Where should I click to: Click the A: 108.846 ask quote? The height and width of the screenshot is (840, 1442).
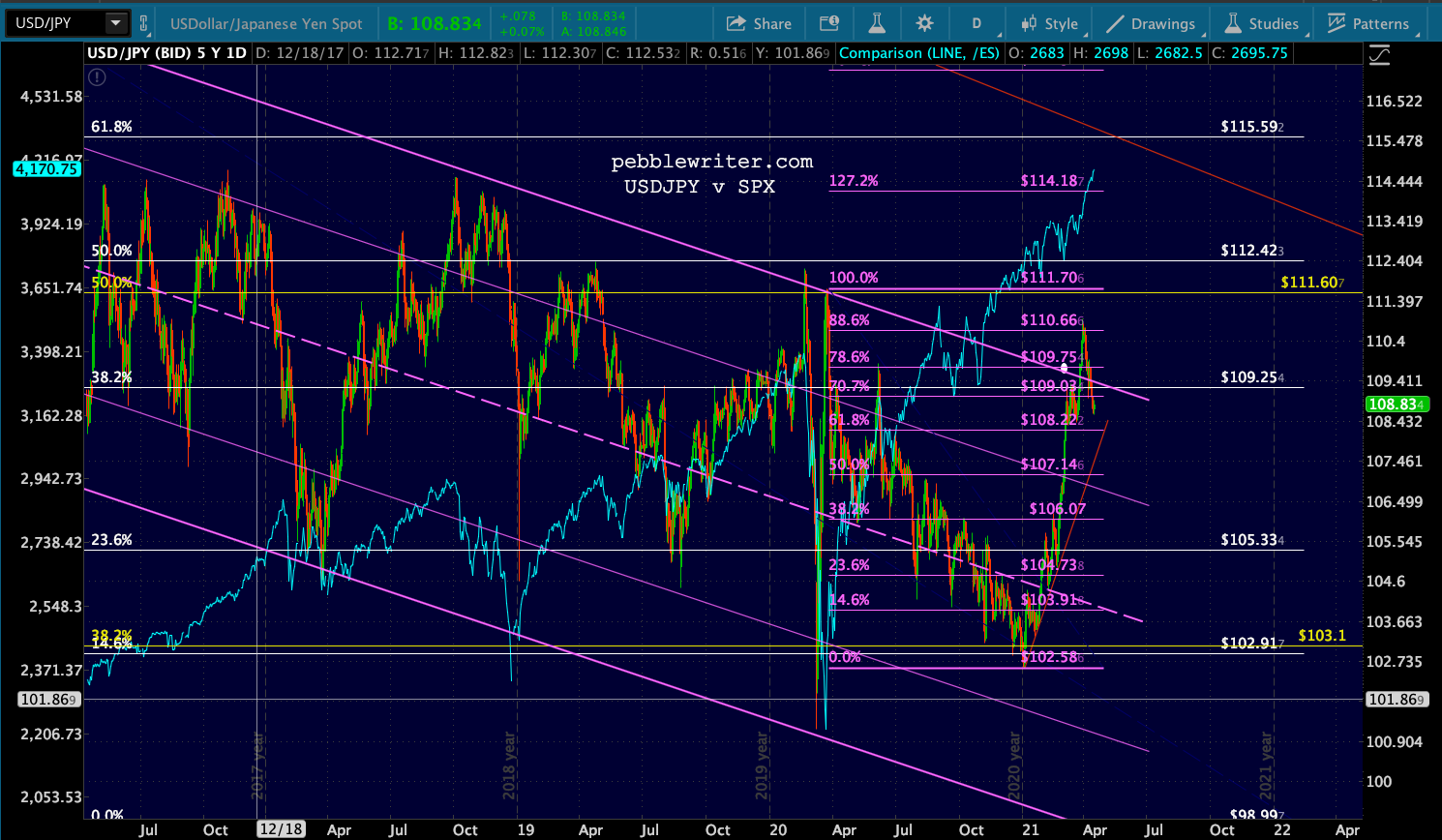pos(593,31)
